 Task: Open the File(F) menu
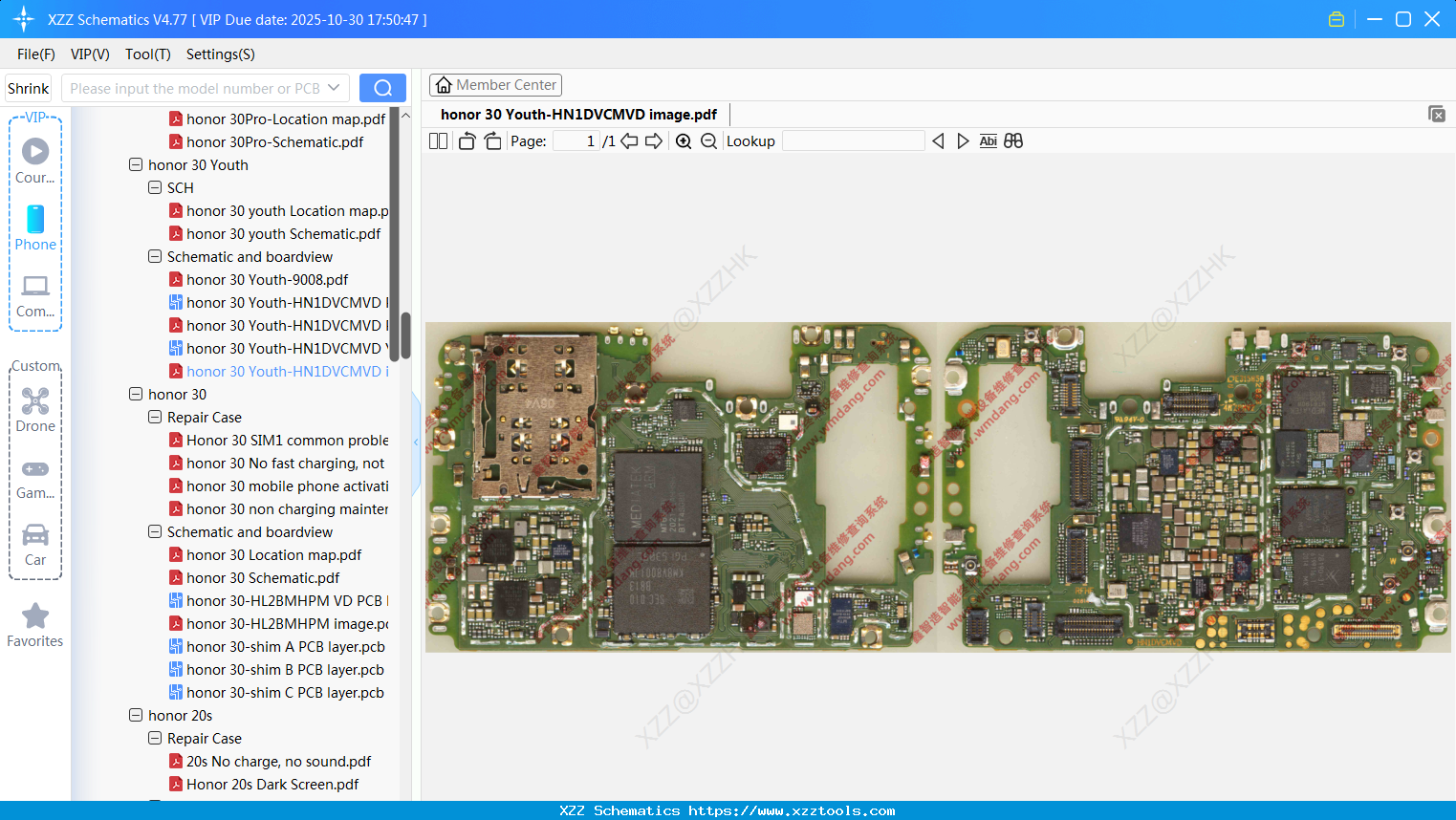point(36,54)
